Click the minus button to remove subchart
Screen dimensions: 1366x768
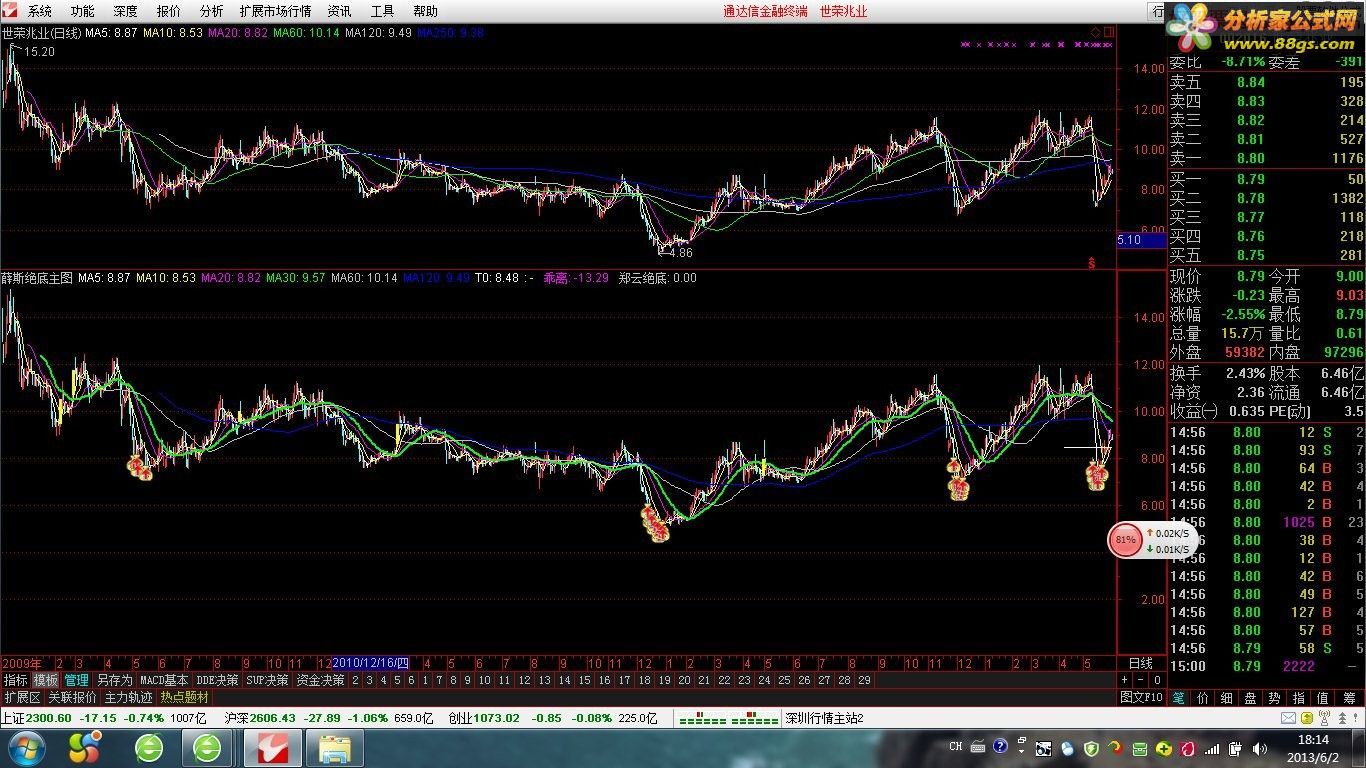[1141, 680]
